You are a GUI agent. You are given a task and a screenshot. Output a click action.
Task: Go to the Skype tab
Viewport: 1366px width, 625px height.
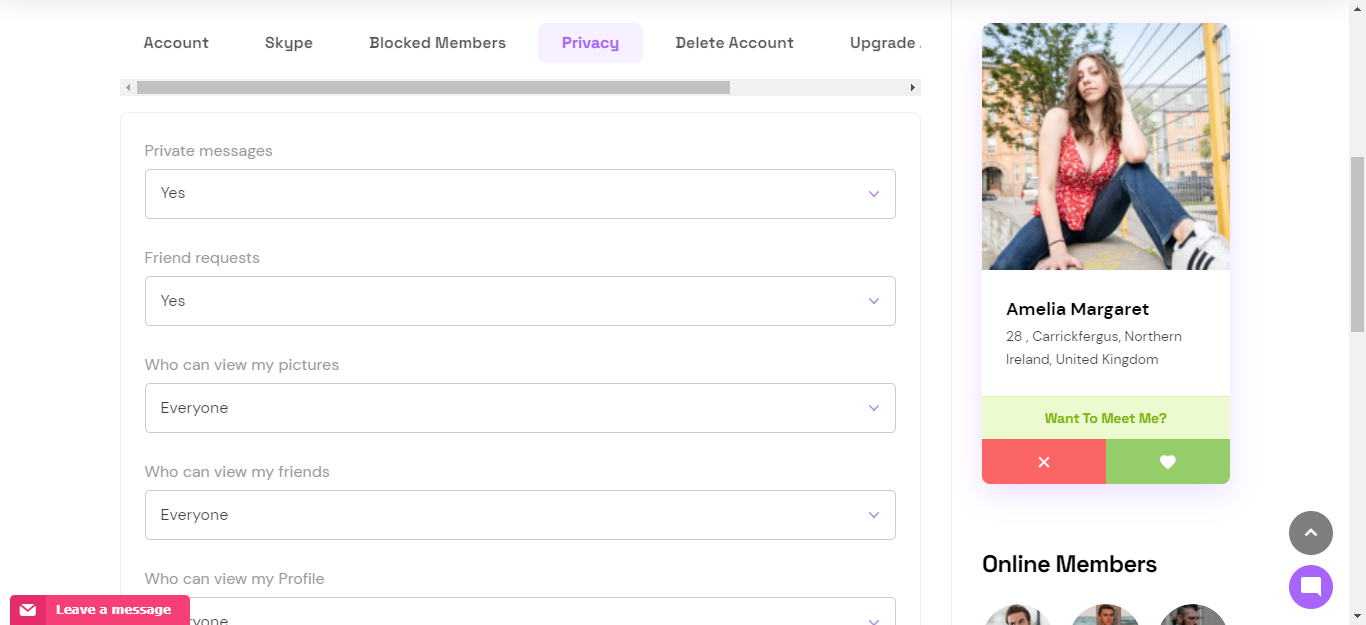coord(289,43)
